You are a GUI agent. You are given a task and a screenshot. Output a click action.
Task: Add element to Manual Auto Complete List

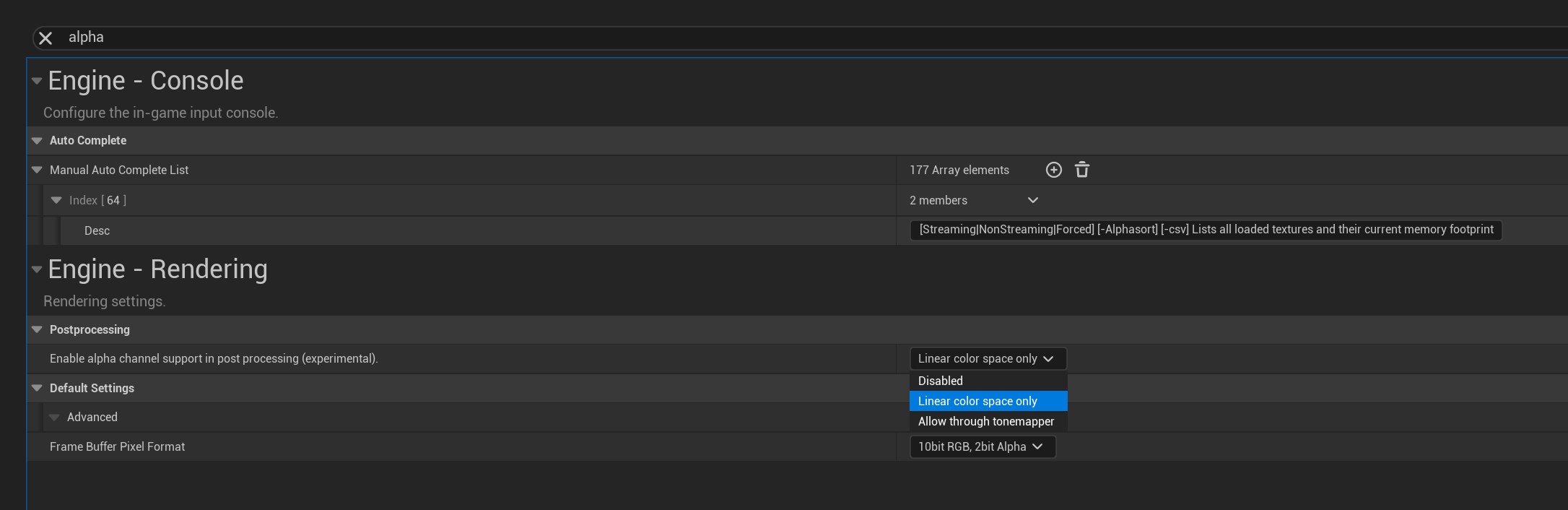(x=1054, y=170)
